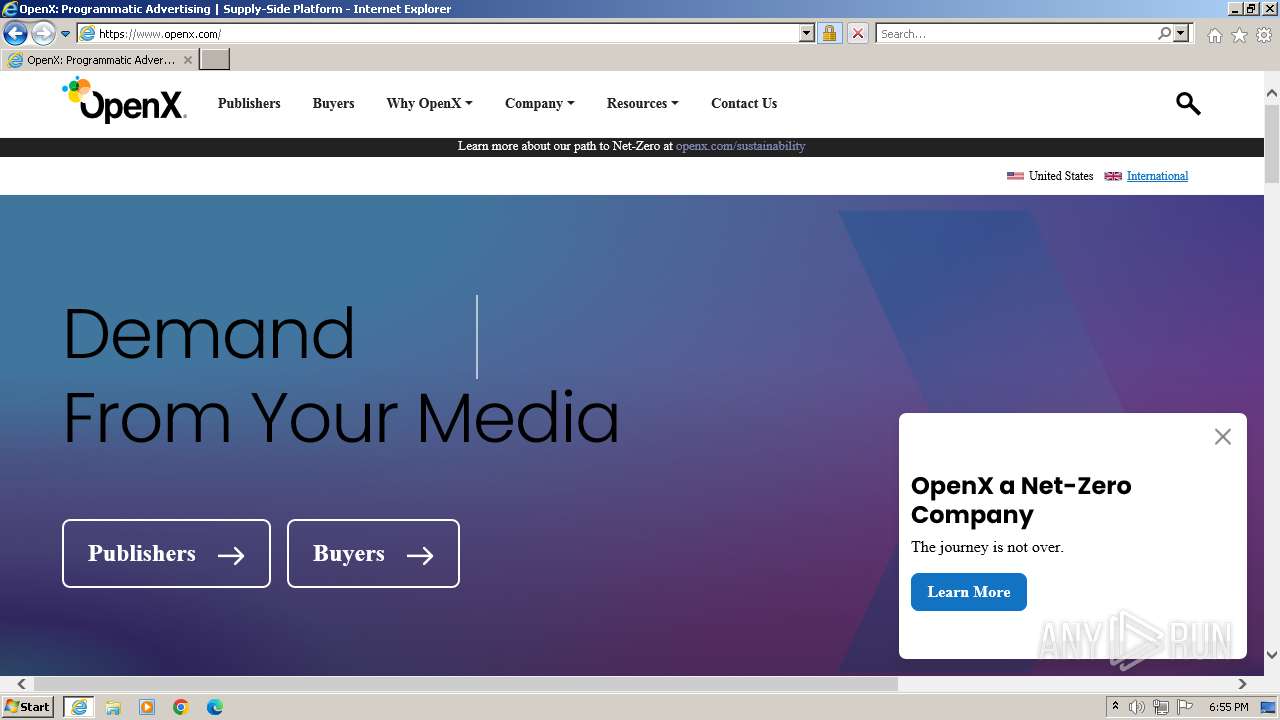This screenshot has width=1280, height=720.
Task: Open Publishers nav item
Action: tap(249, 103)
